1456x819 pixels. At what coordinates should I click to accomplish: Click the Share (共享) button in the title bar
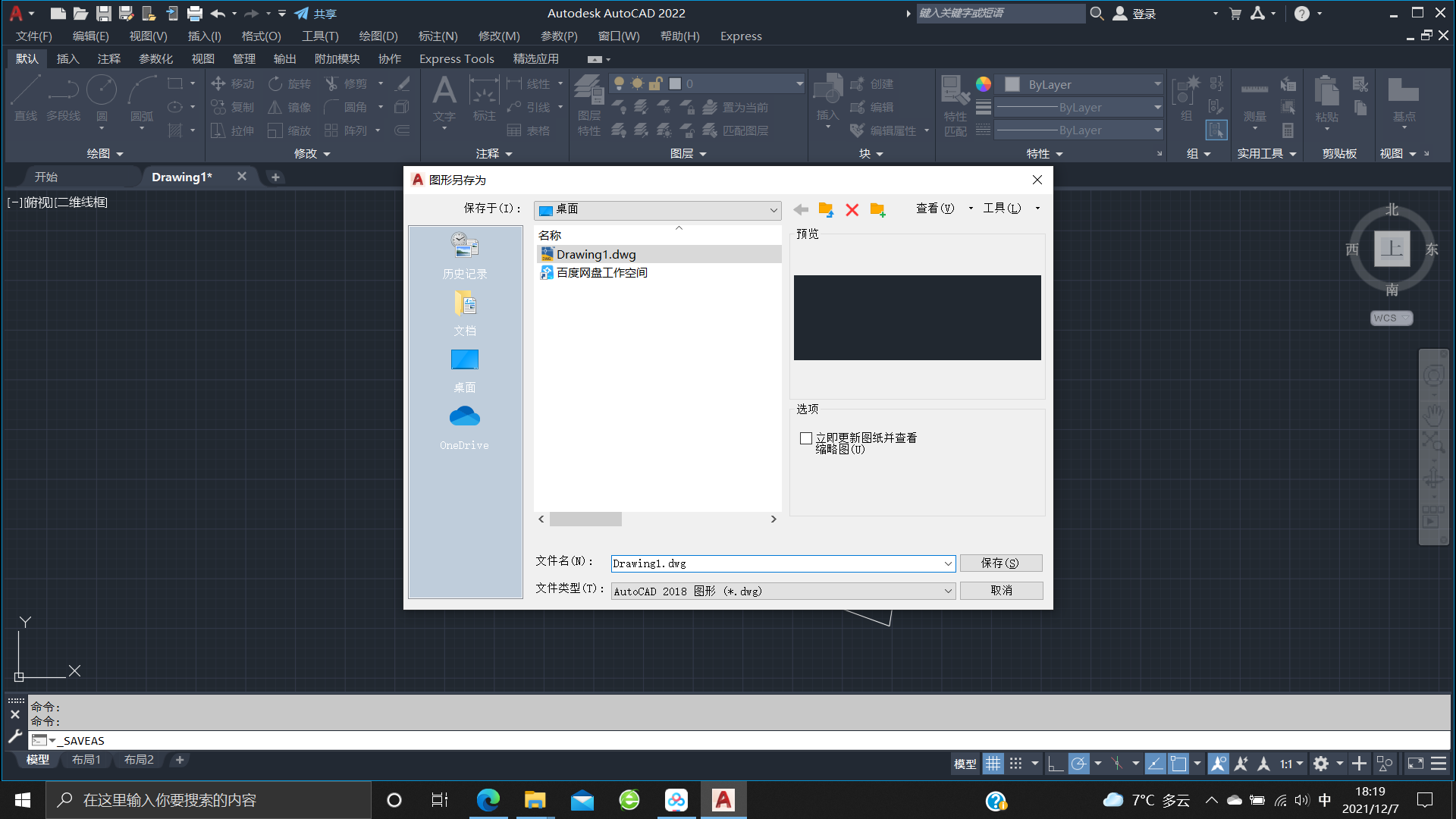point(315,13)
